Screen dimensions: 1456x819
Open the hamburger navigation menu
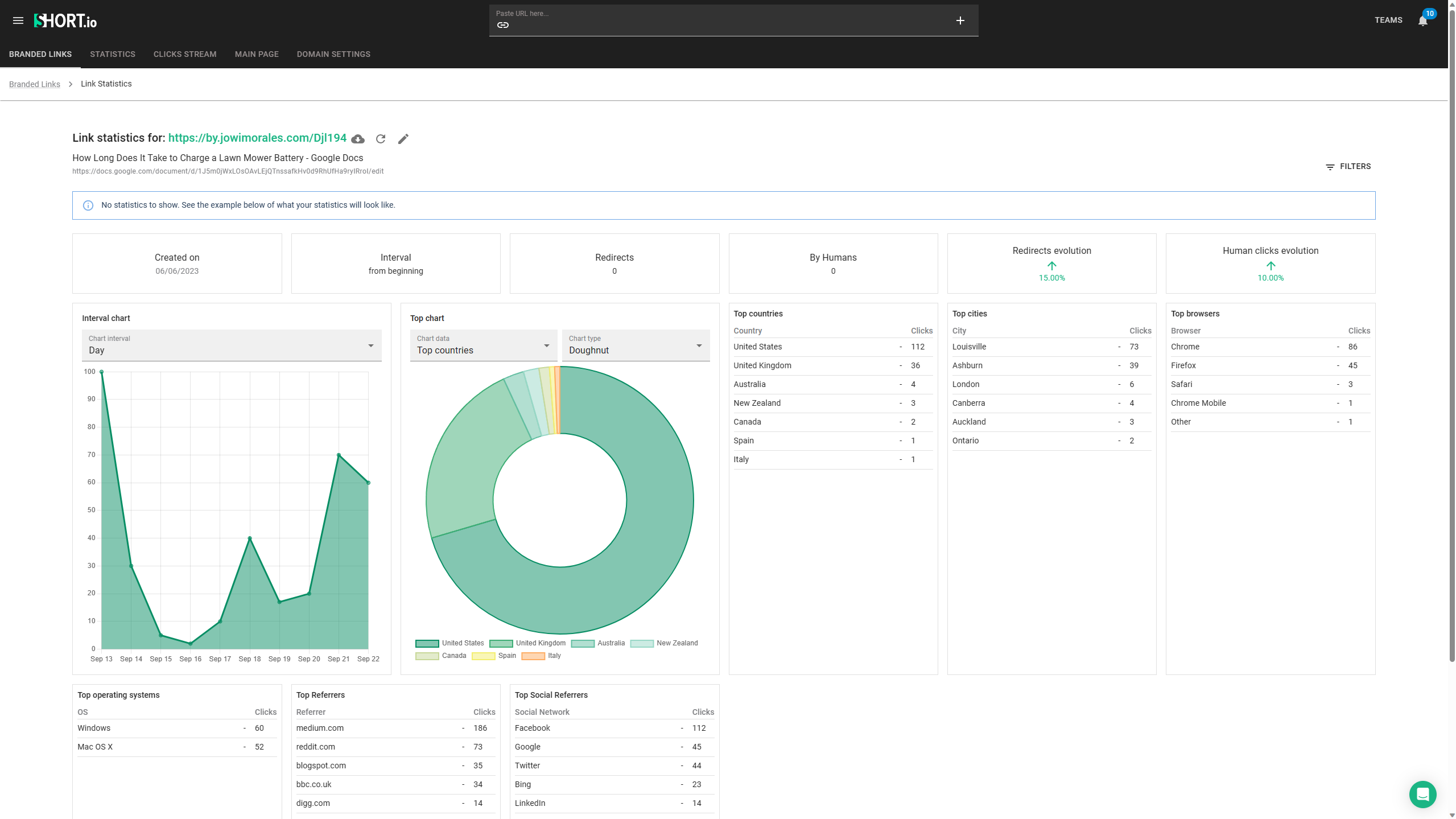tap(18, 20)
